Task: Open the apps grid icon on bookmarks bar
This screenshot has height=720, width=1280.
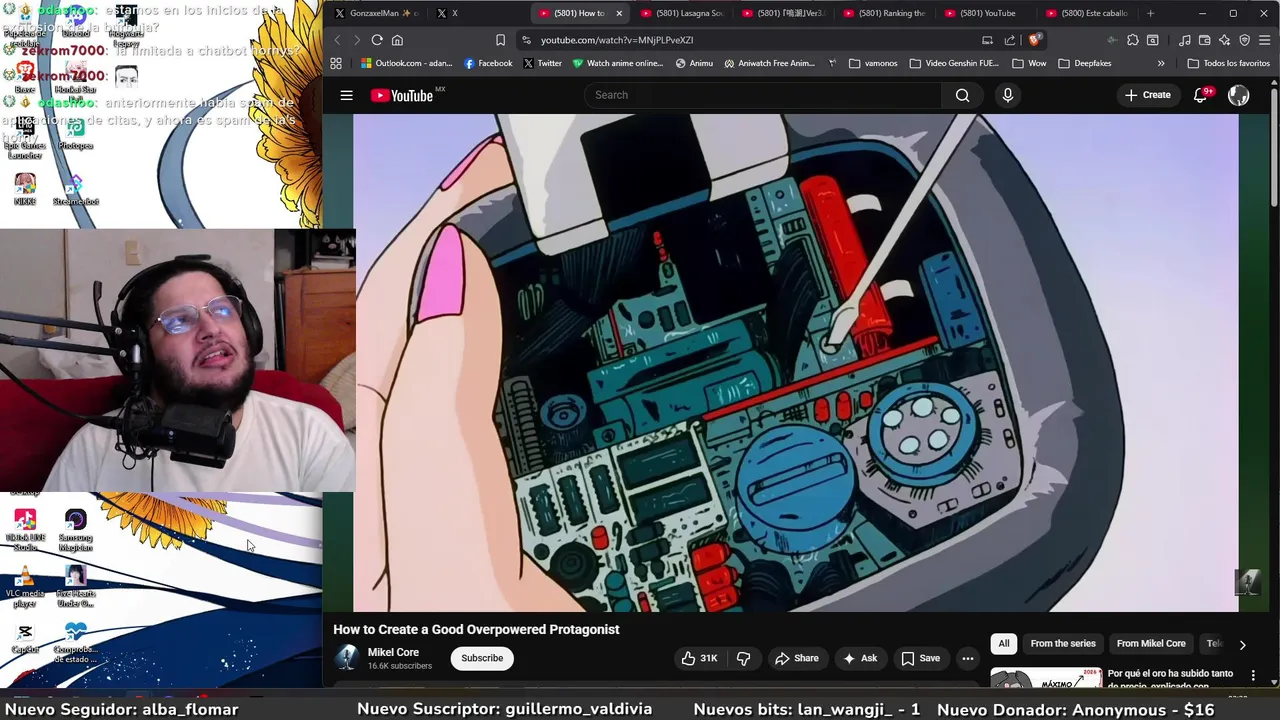Action: tap(336, 63)
